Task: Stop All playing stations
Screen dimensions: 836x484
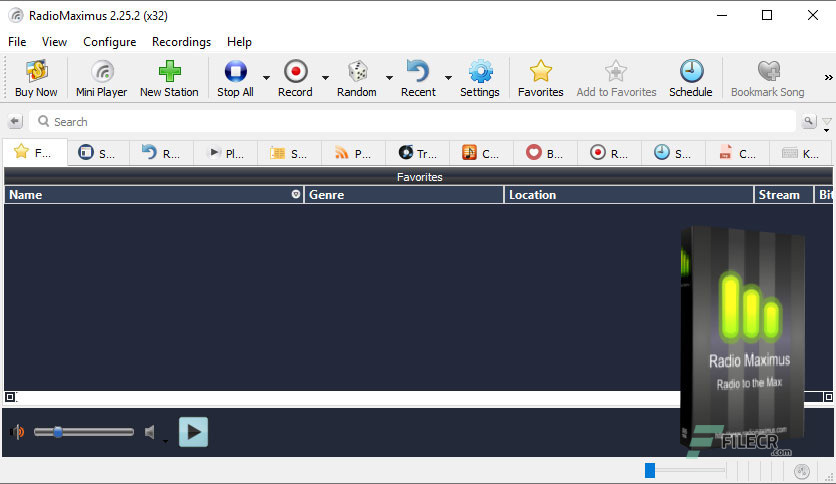Action: 235,78
